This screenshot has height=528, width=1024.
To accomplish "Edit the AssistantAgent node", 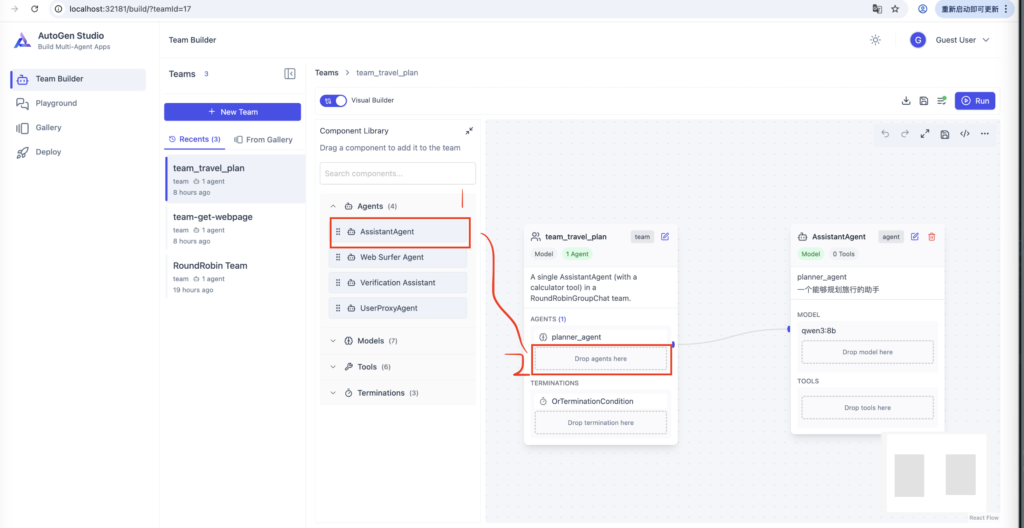I will [x=915, y=237].
